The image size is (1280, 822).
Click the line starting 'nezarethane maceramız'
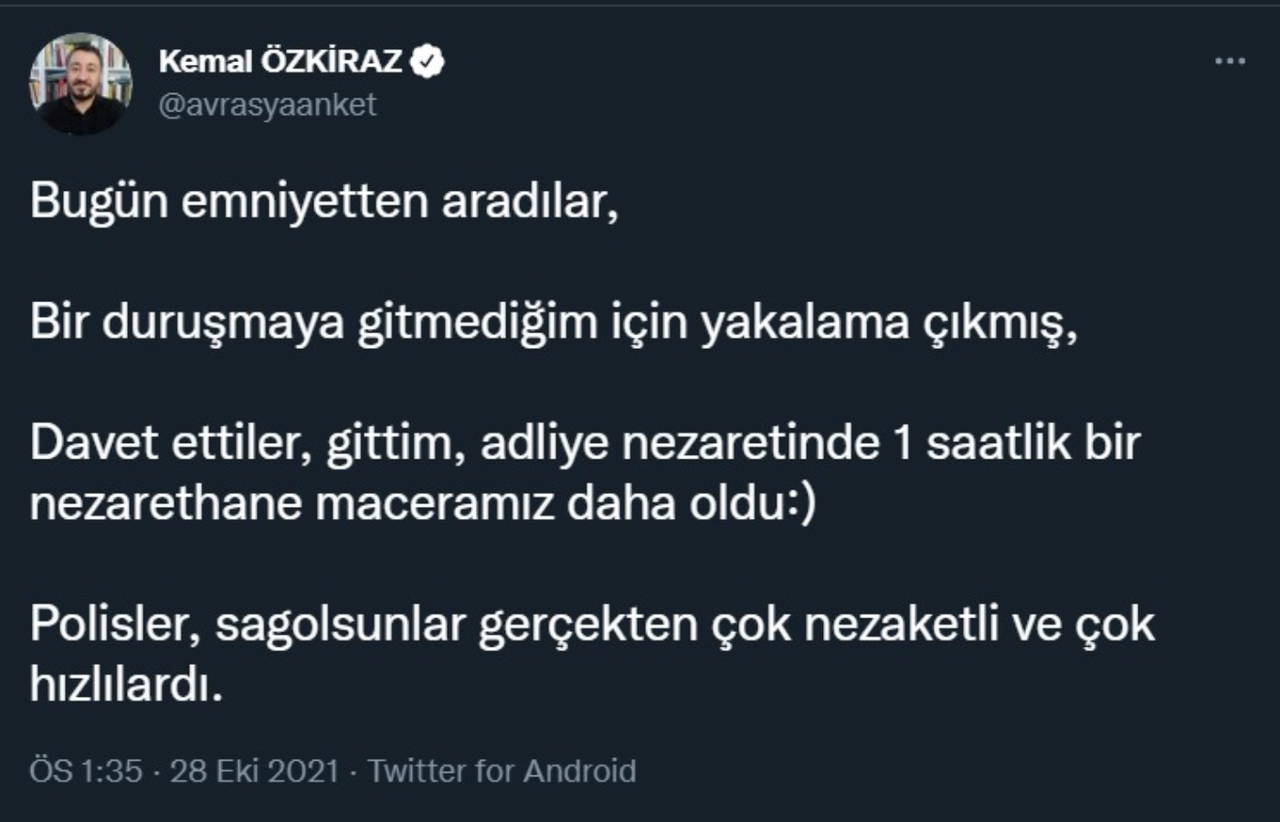click(422, 505)
